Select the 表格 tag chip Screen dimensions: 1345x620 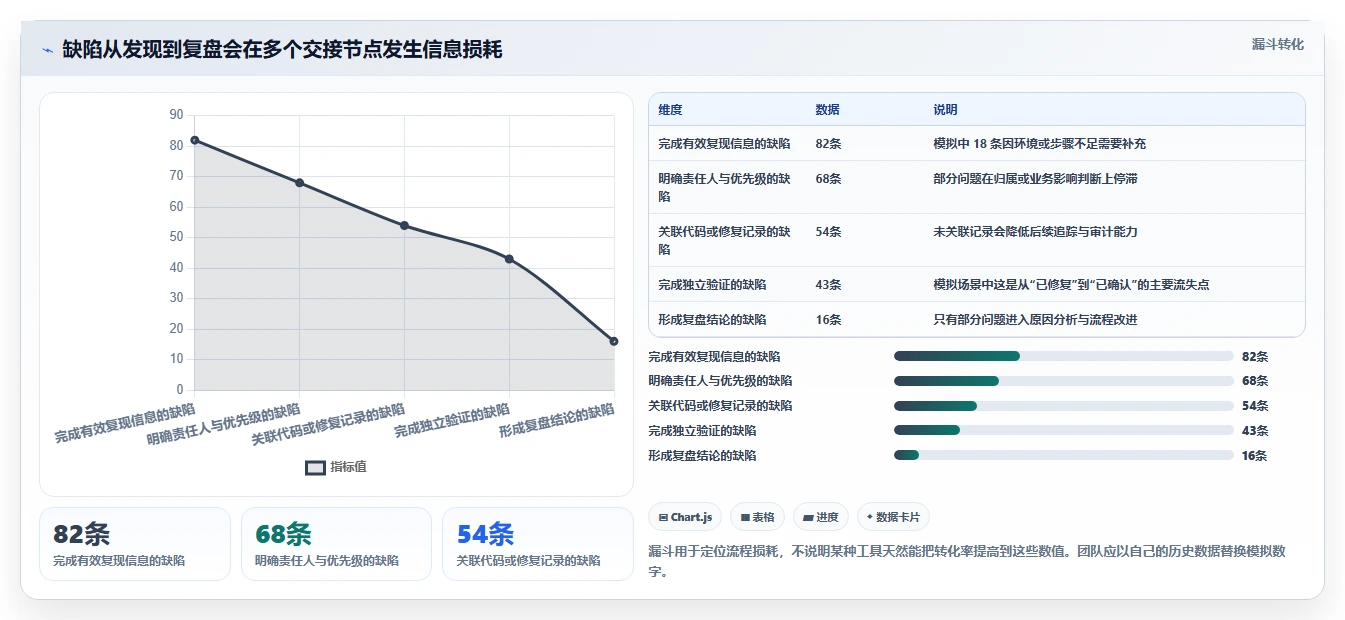(x=757, y=517)
